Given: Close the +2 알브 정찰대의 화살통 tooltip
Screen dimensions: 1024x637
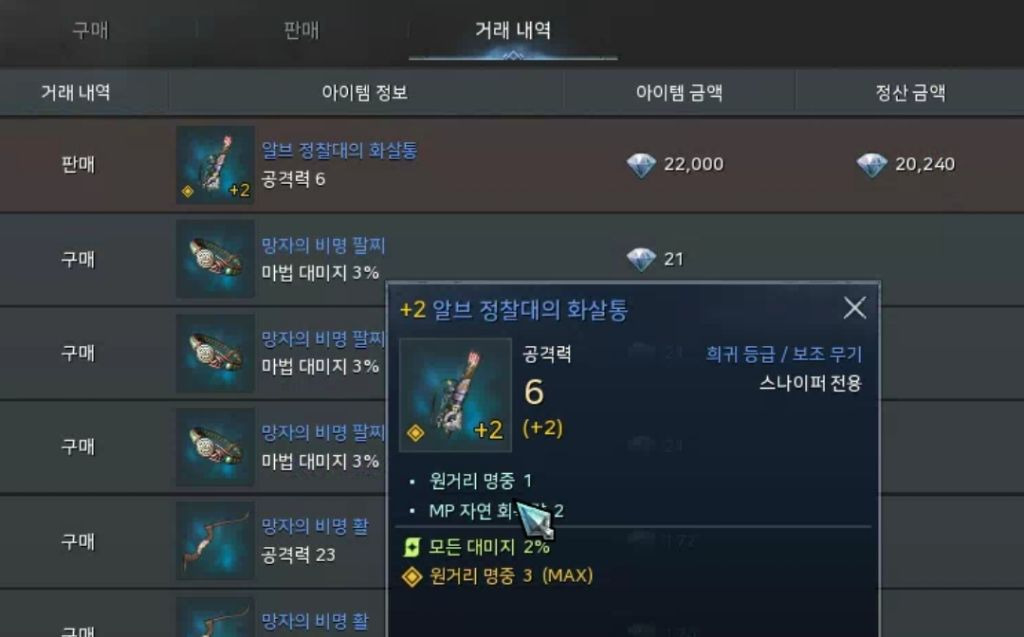Looking at the screenshot, I should pyautogui.click(x=854, y=308).
